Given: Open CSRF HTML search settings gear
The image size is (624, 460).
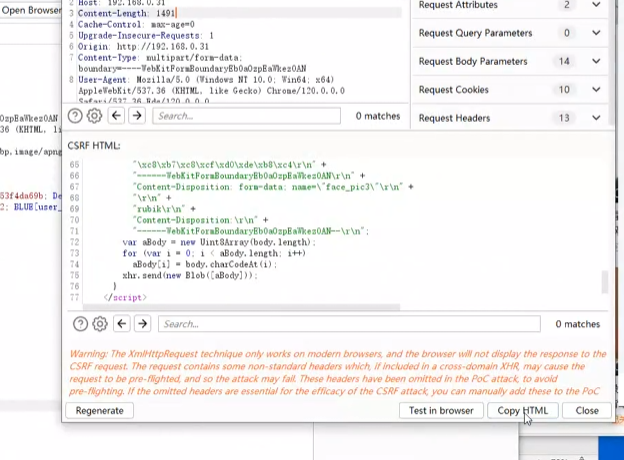Looking at the screenshot, I should point(100,324).
